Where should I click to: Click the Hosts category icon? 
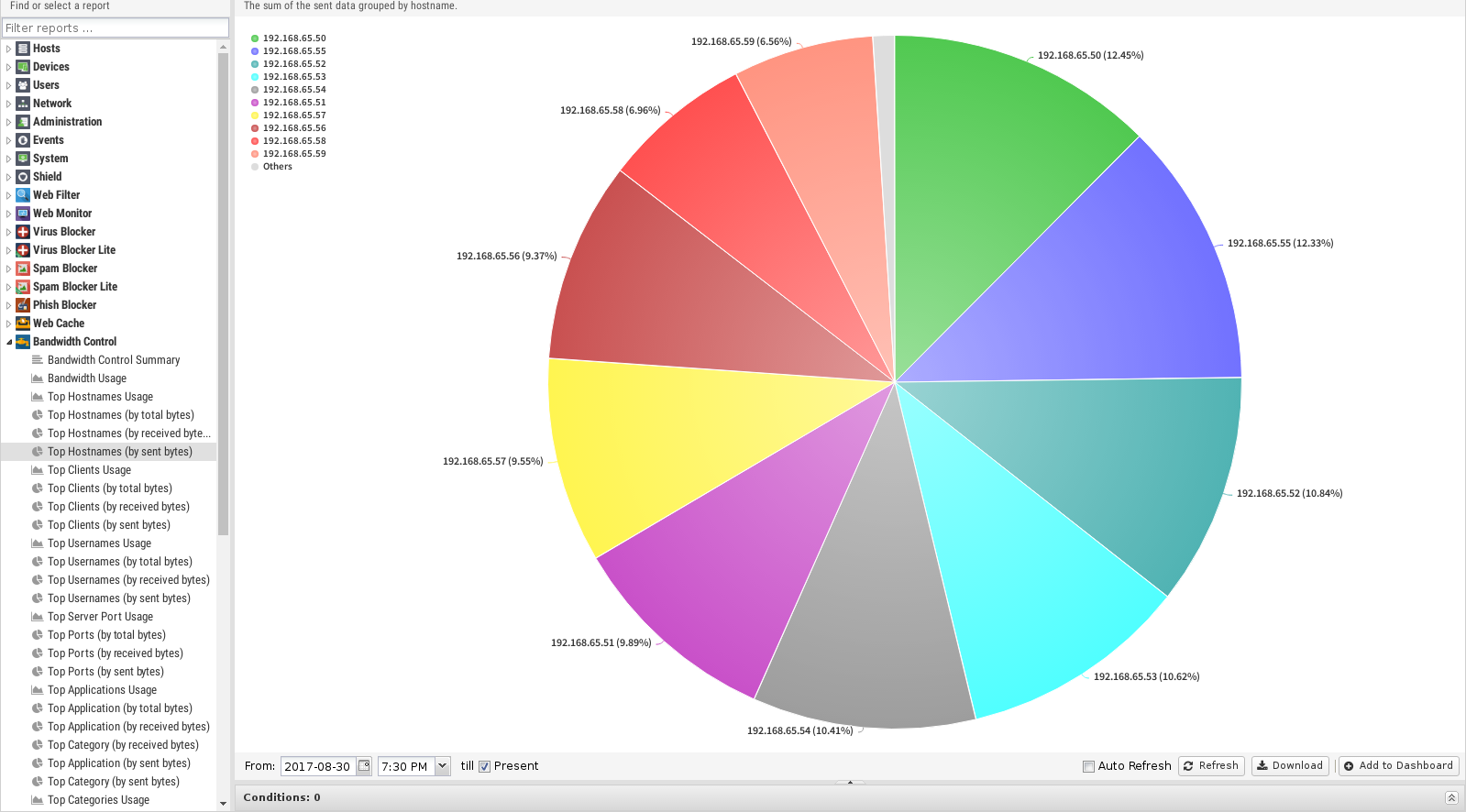[x=23, y=49]
